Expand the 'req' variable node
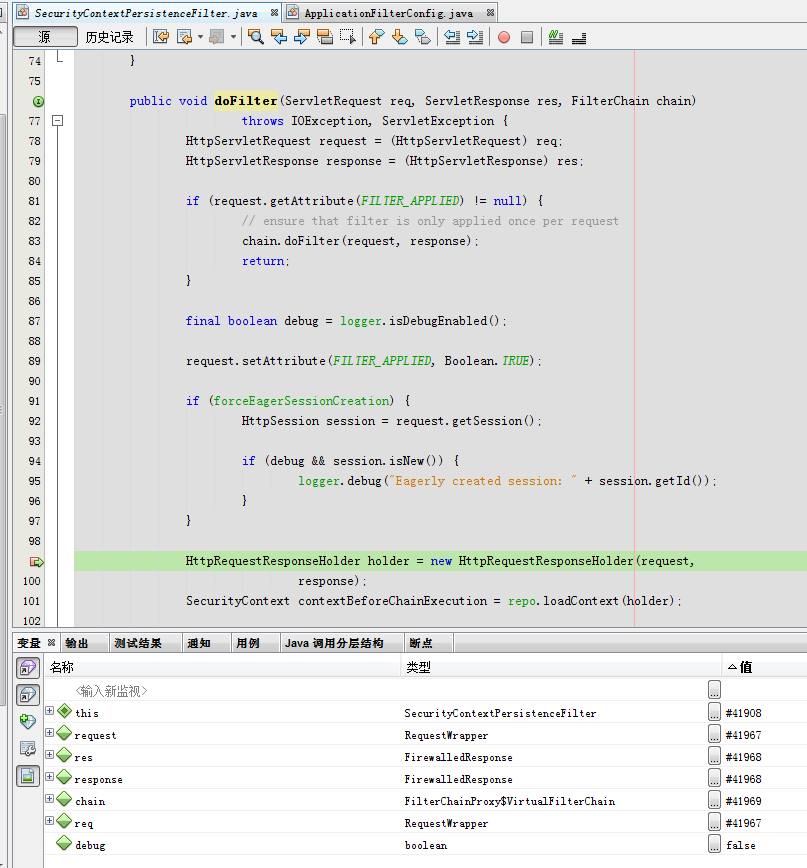807x868 pixels. point(49,820)
